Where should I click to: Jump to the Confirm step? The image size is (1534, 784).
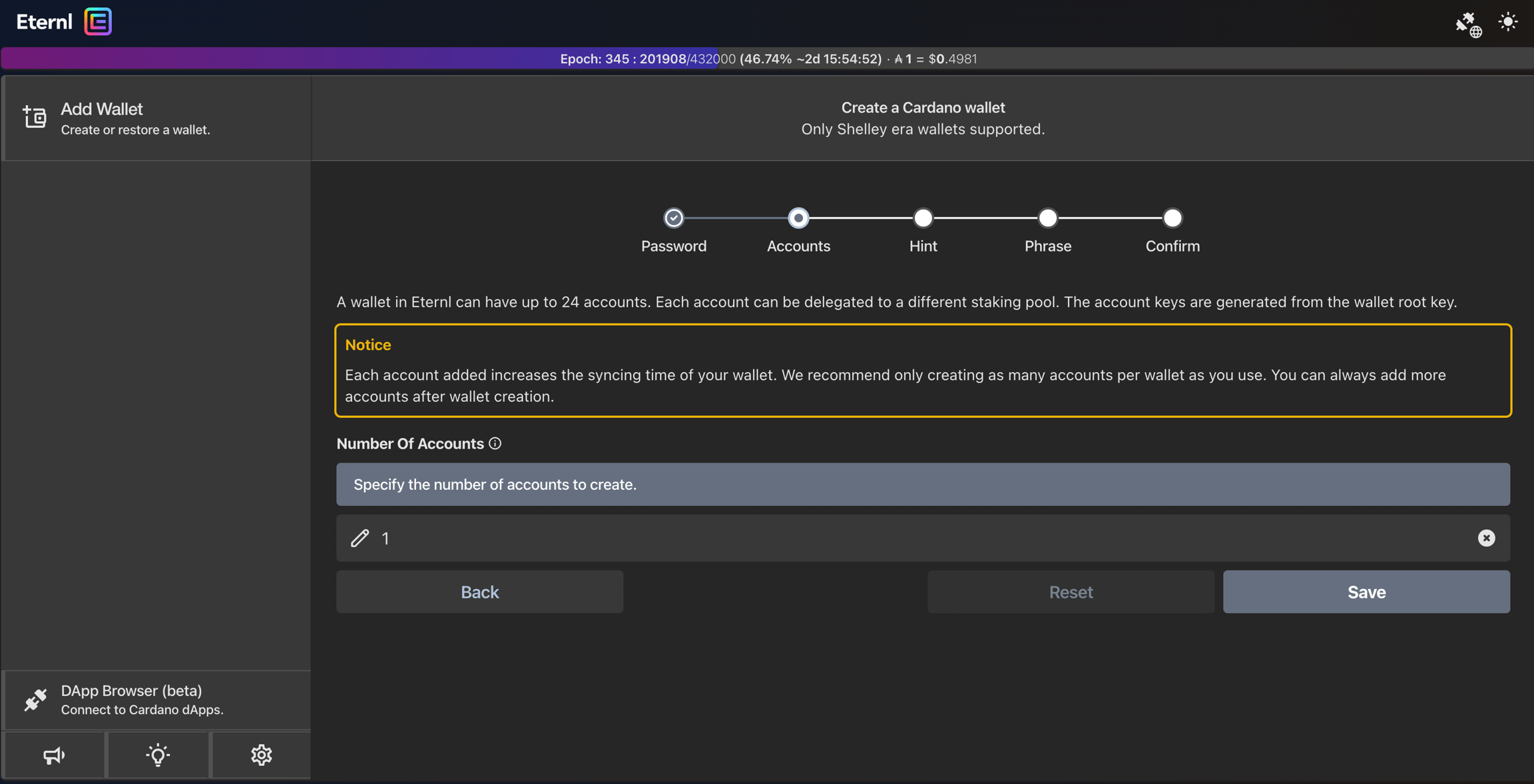[1172, 218]
